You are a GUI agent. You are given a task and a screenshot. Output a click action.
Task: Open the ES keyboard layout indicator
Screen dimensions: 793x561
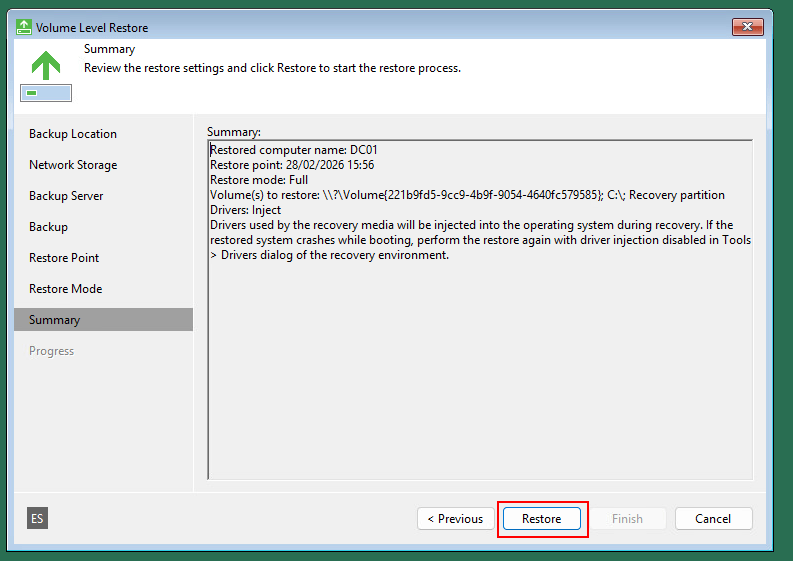[37, 518]
